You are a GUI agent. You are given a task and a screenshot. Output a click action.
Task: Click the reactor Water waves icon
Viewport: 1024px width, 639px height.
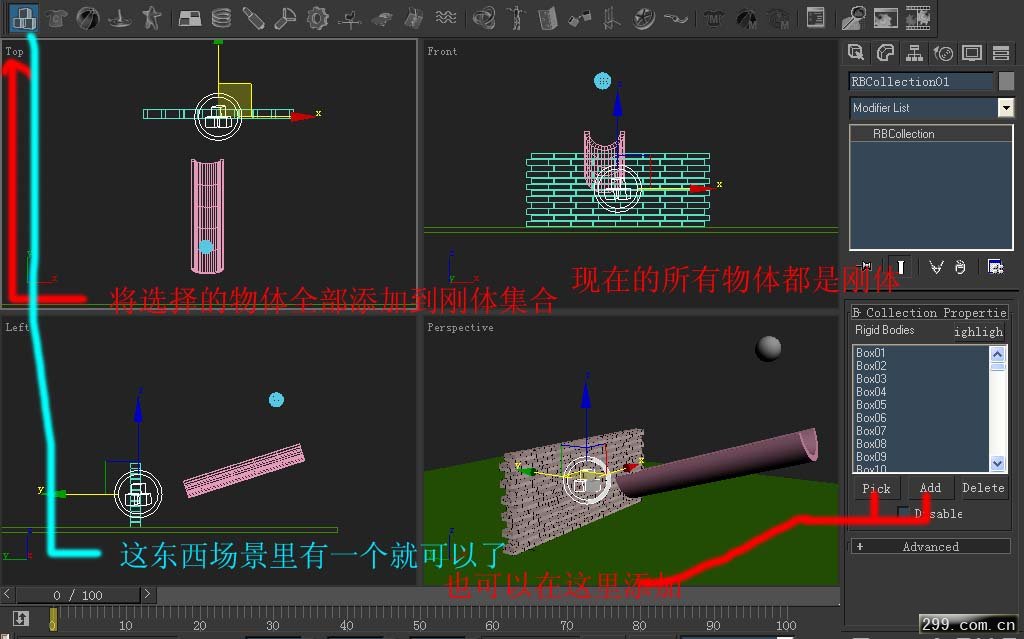click(x=447, y=17)
